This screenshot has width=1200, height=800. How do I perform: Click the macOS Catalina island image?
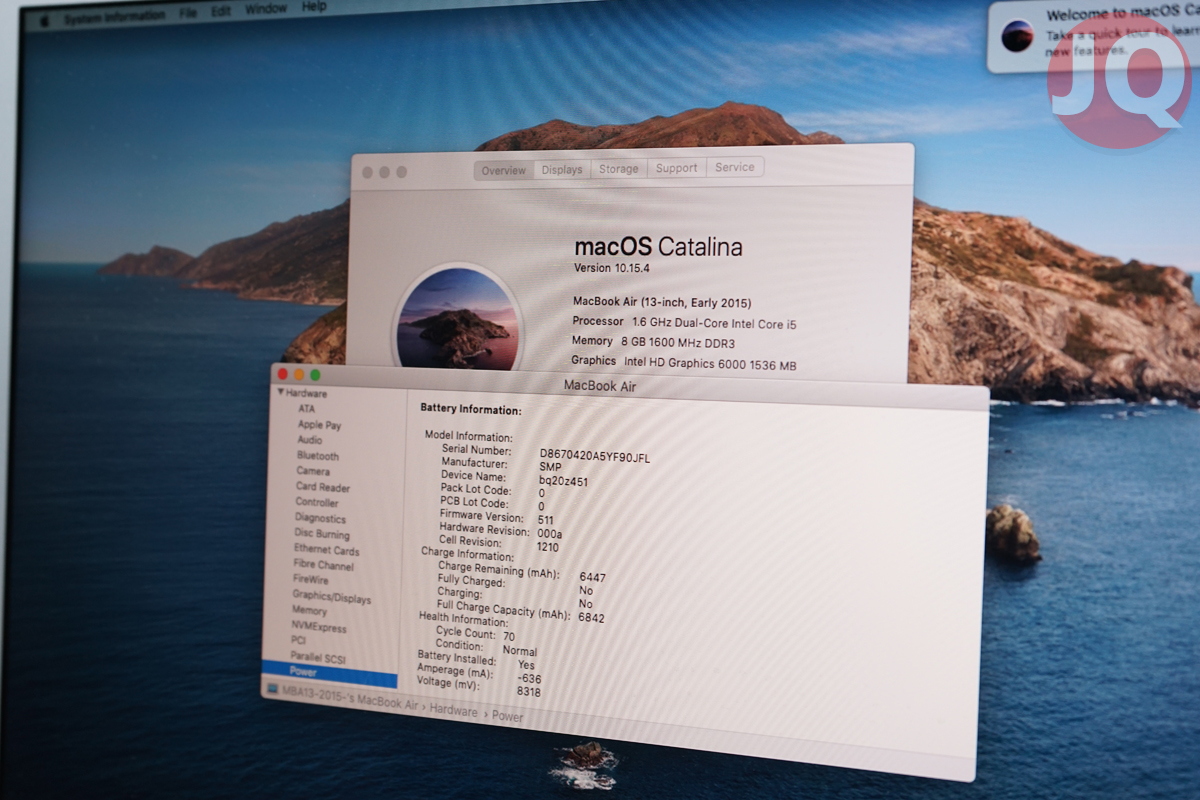(457, 320)
